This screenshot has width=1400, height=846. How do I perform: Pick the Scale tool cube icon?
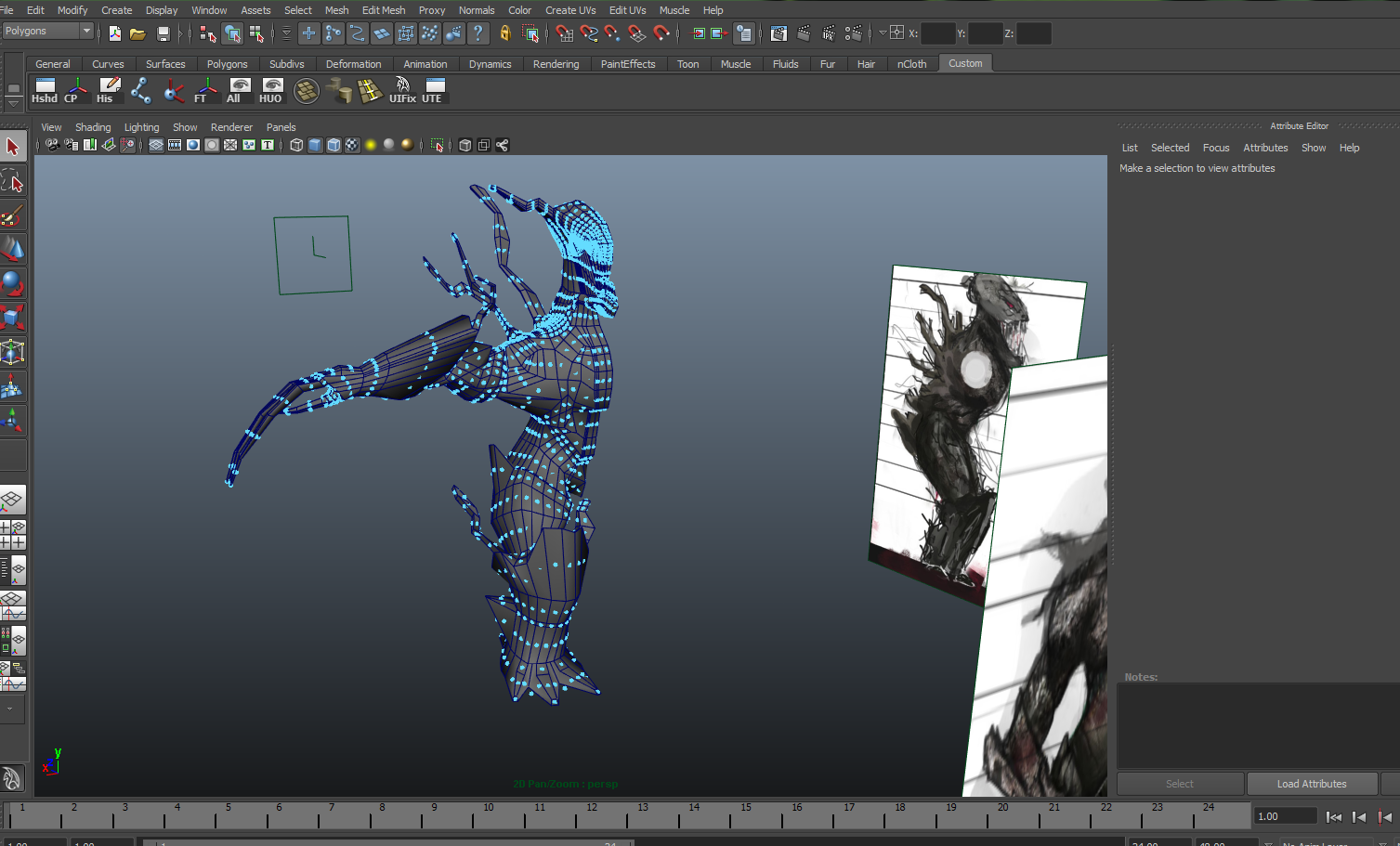click(x=12, y=318)
